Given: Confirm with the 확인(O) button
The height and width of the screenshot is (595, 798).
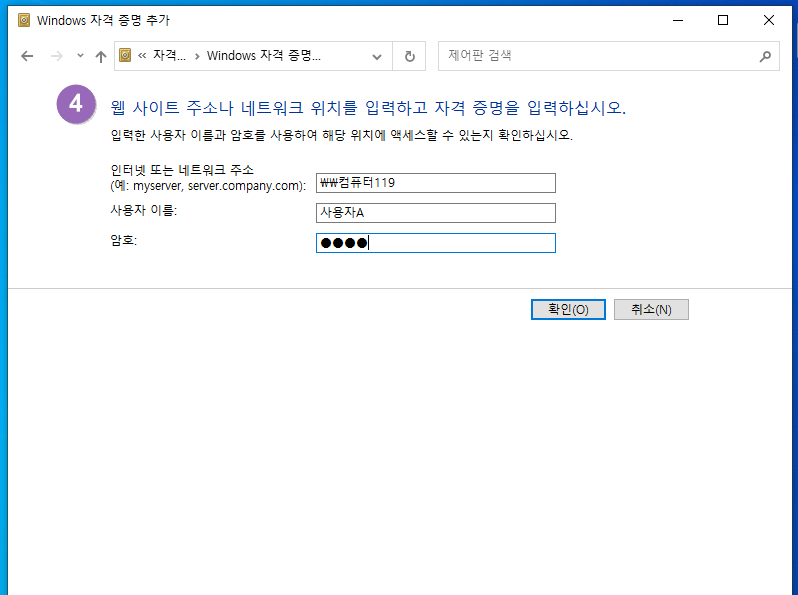Looking at the screenshot, I should click(x=568, y=309).
